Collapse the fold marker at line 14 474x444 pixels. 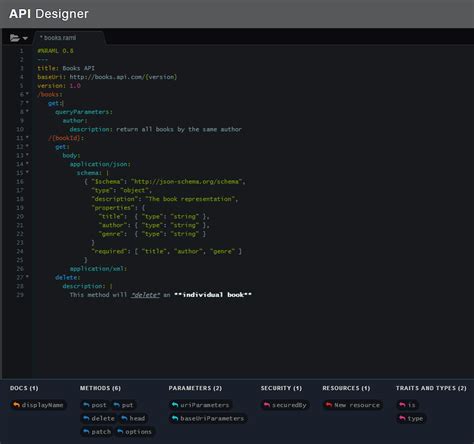point(27,163)
